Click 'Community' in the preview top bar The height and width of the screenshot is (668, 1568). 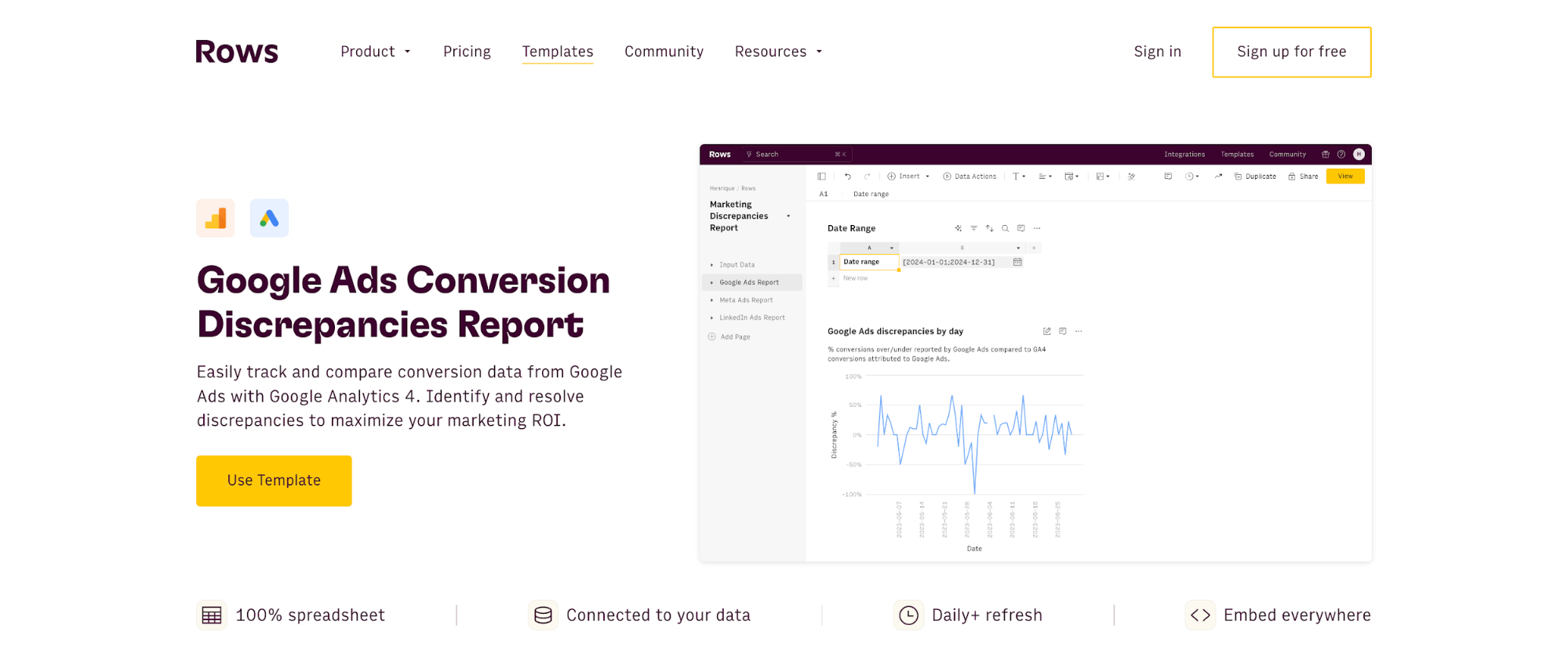click(1287, 154)
